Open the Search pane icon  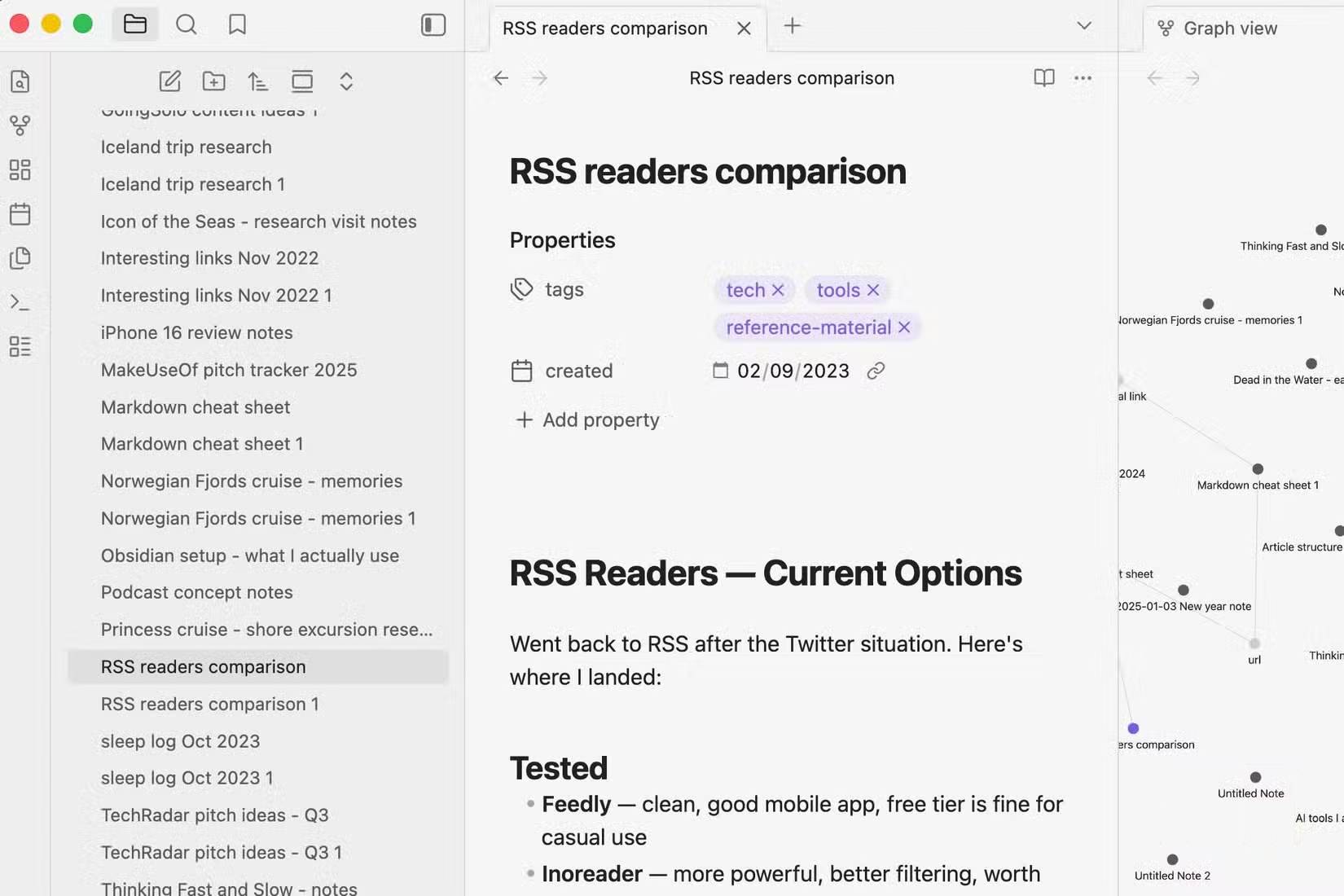pyautogui.click(x=187, y=24)
